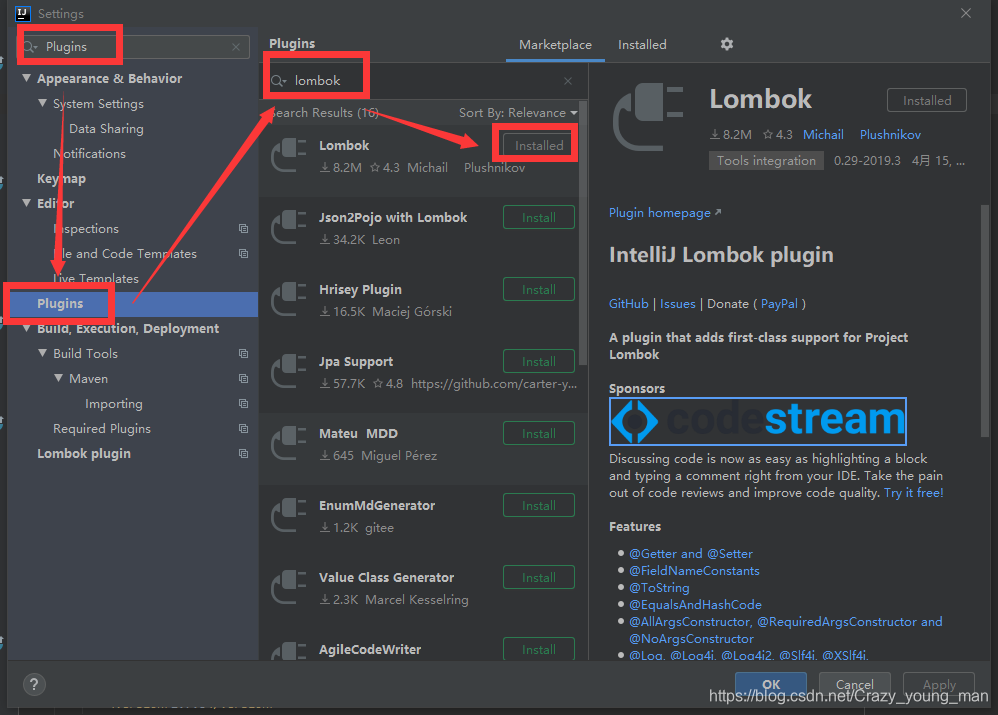Open the plugins gear settings menu
Viewport: 998px width, 715px height.
(x=726, y=44)
